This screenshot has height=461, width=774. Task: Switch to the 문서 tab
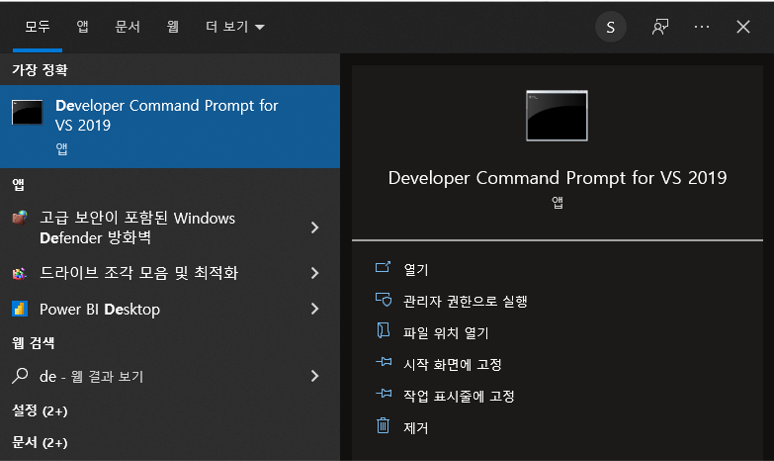click(127, 27)
